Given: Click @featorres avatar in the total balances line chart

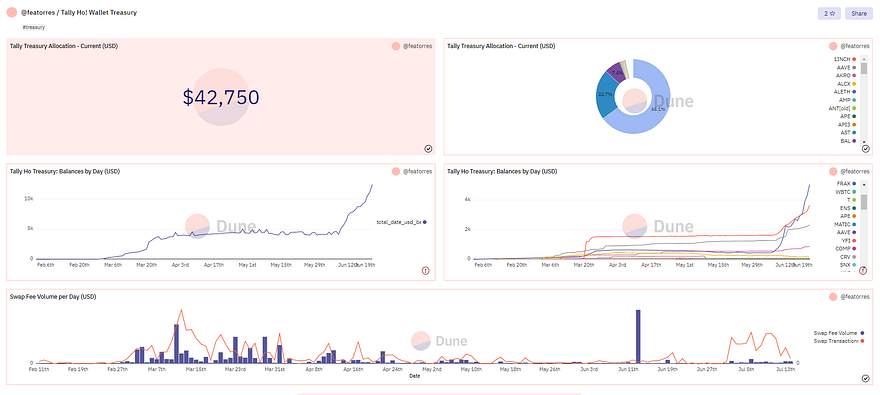Looking at the screenshot, I should pyautogui.click(x=396, y=171).
